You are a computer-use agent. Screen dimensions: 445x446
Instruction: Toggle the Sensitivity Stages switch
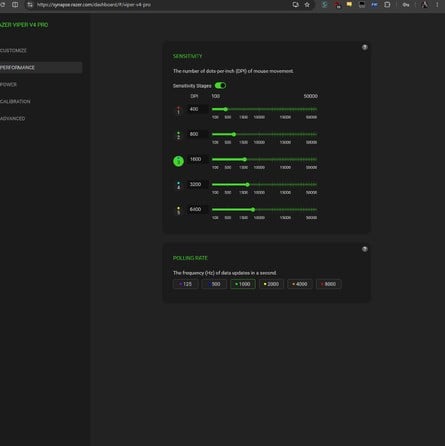(x=220, y=86)
